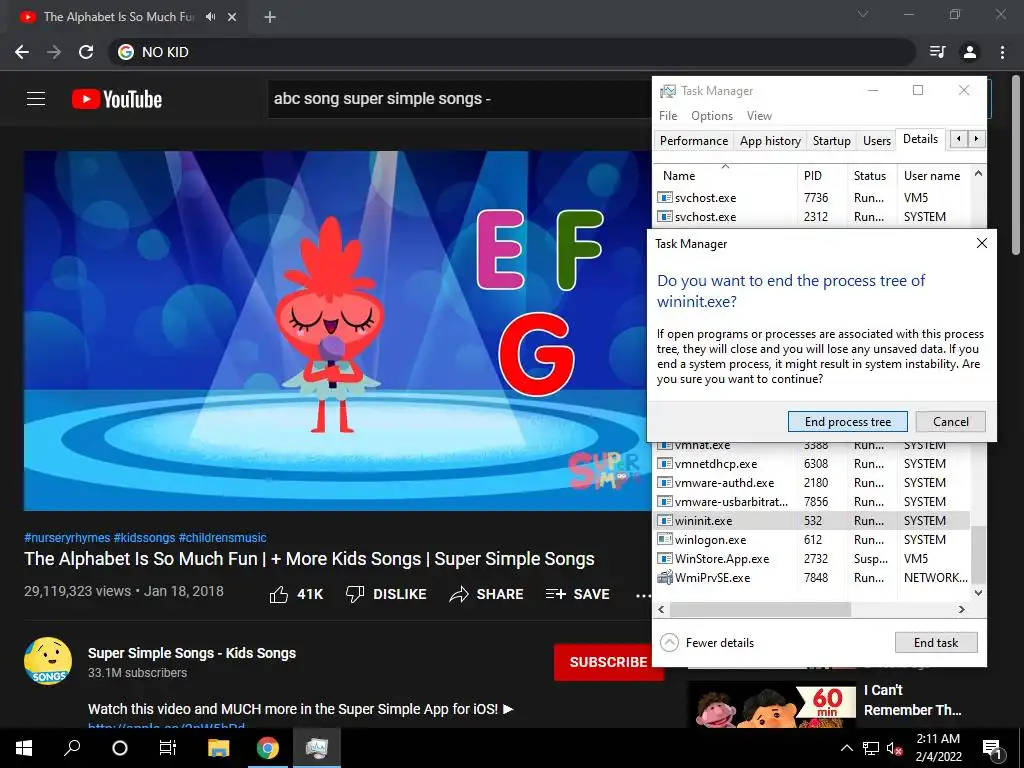
Task: Open more actions ellipsis below video
Action: [x=643, y=595]
